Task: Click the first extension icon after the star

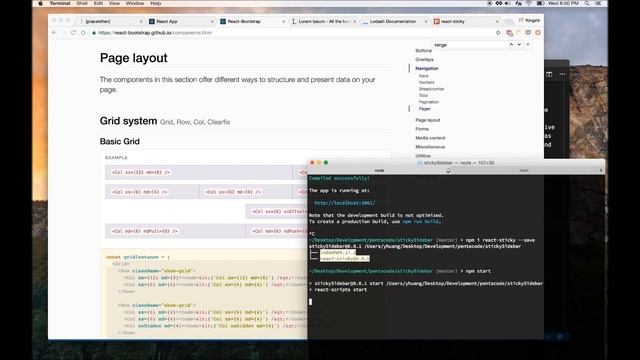Action: click(509, 33)
